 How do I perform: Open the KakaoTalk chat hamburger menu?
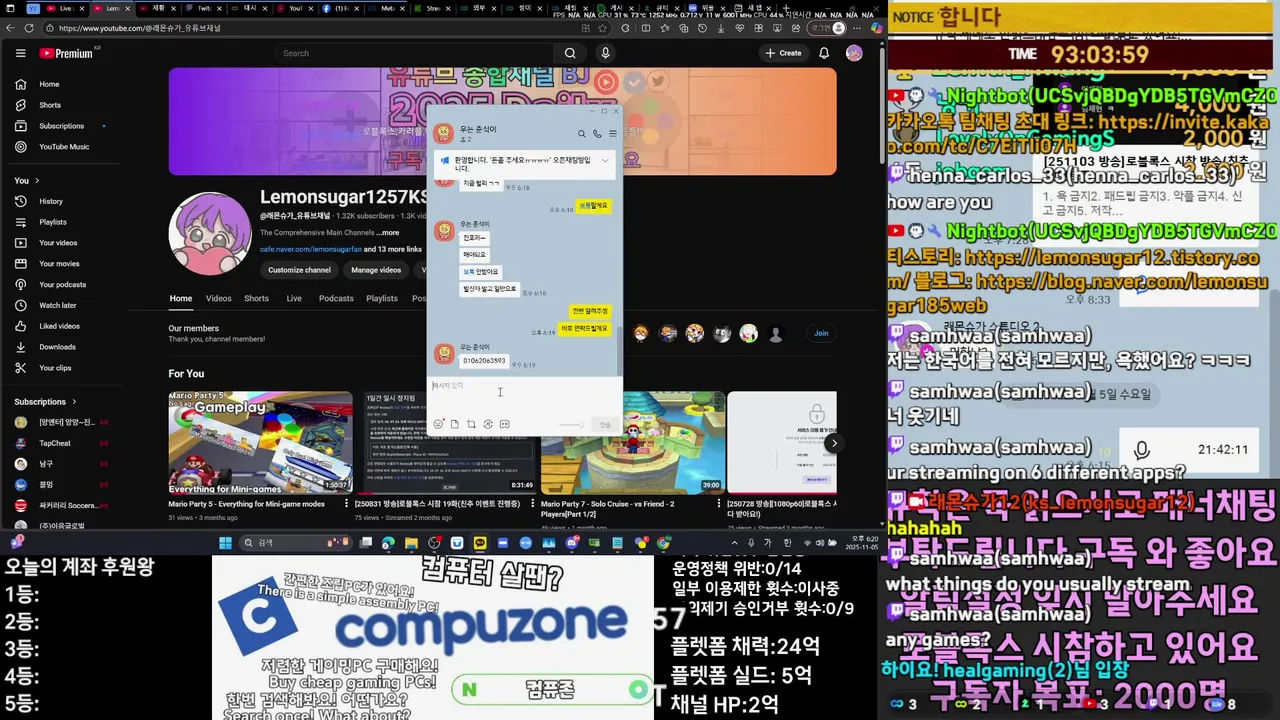click(612, 133)
